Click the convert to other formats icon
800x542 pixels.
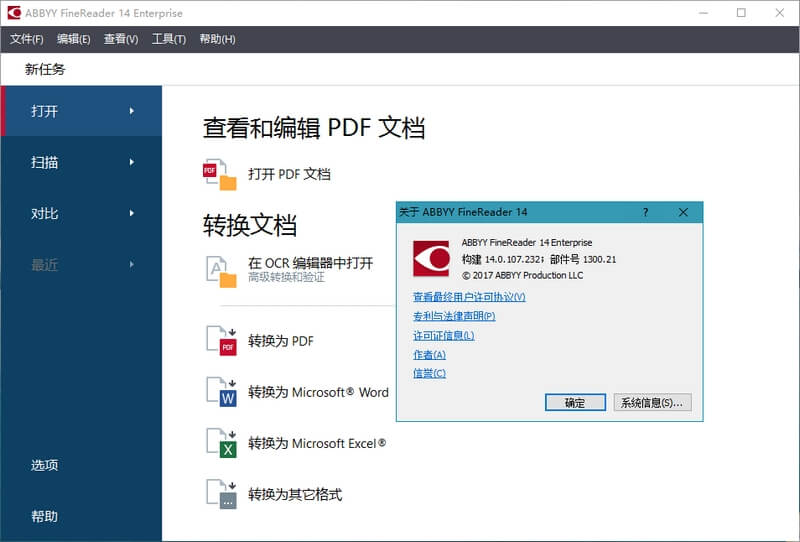pyautogui.click(x=221, y=494)
